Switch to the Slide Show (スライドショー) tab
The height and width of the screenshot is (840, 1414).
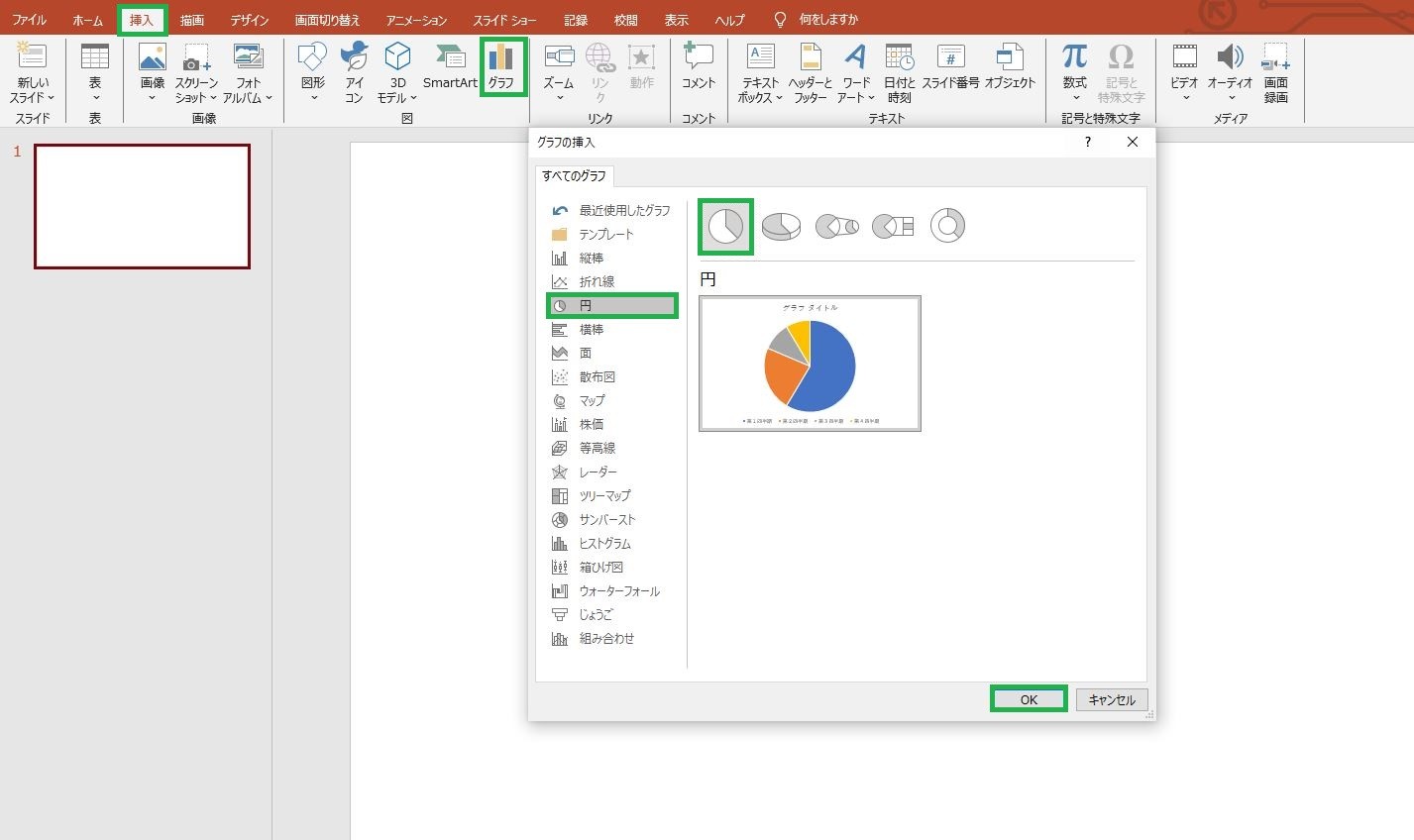tap(503, 20)
